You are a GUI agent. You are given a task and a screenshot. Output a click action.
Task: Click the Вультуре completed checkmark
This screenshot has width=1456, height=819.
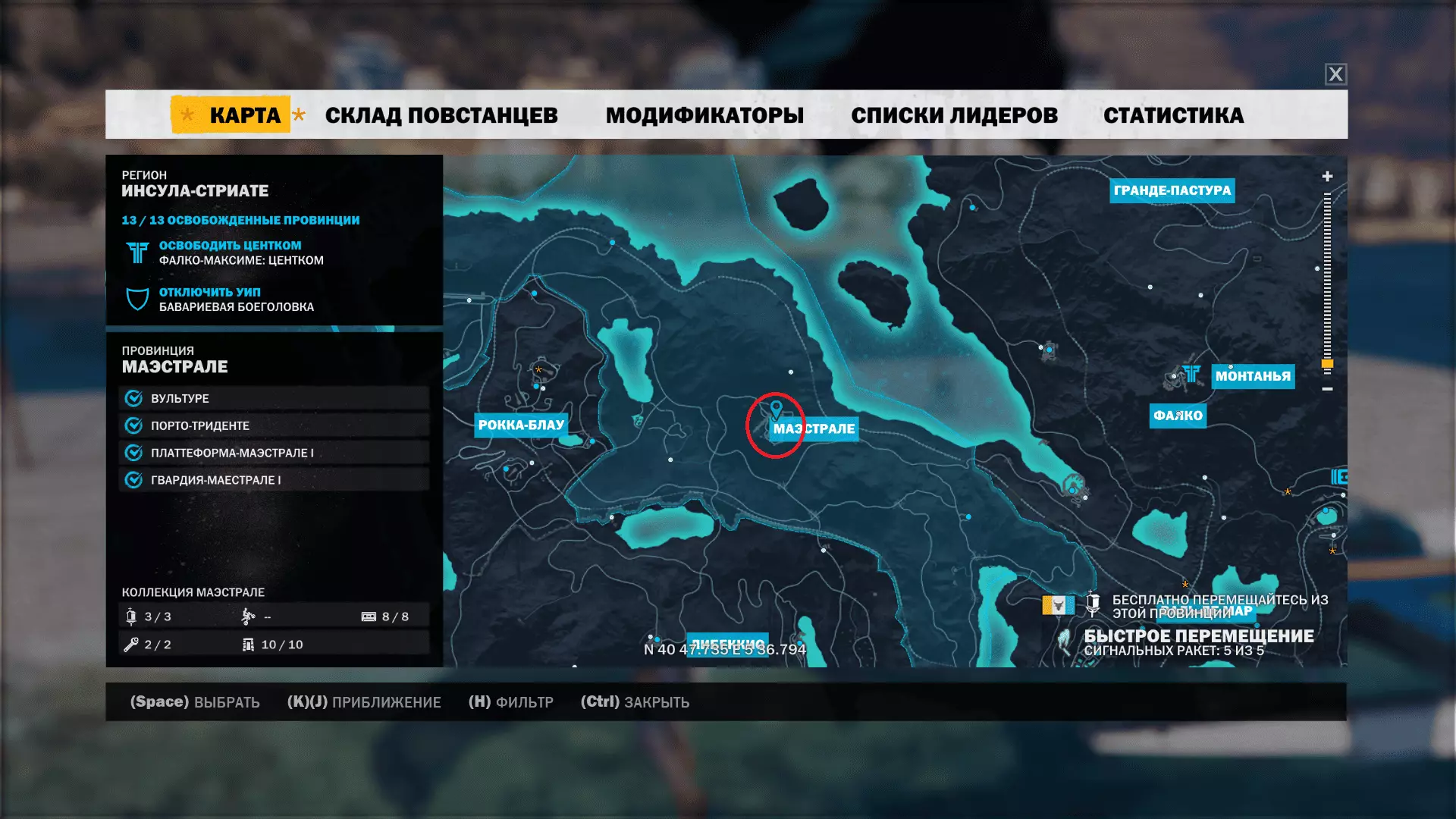[x=134, y=398]
